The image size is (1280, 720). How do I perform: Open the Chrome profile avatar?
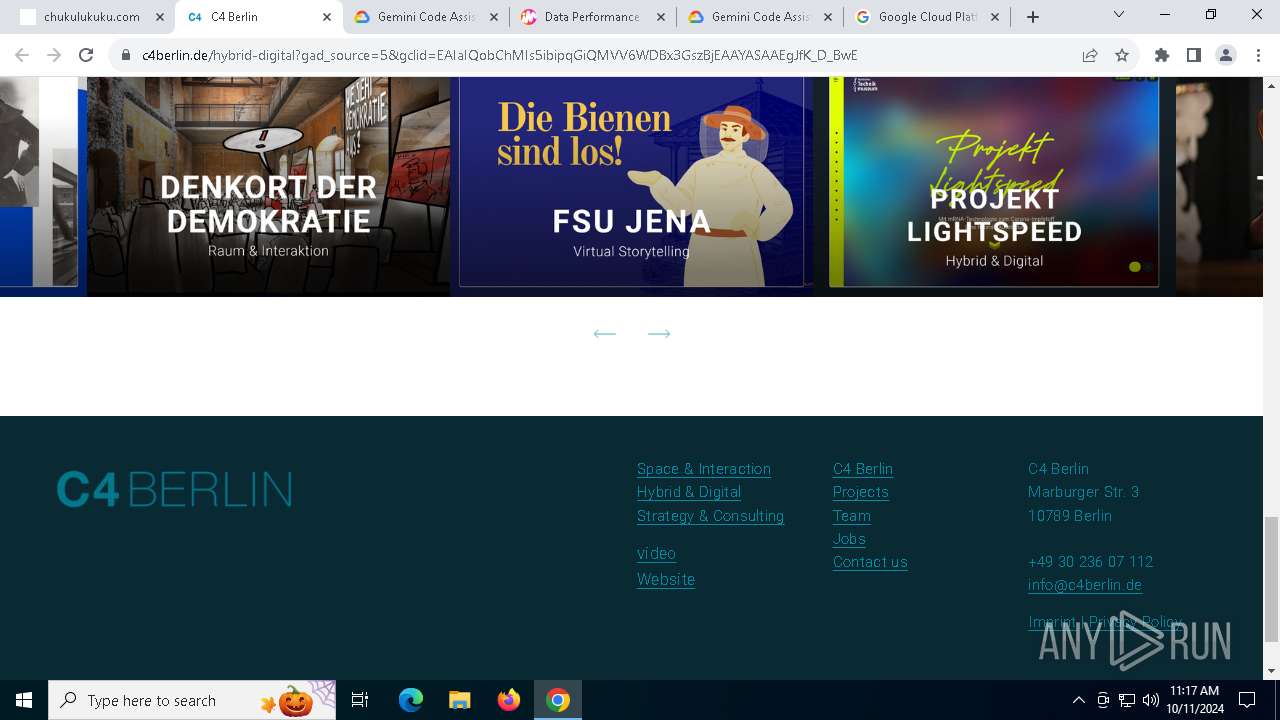[1226, 55]
